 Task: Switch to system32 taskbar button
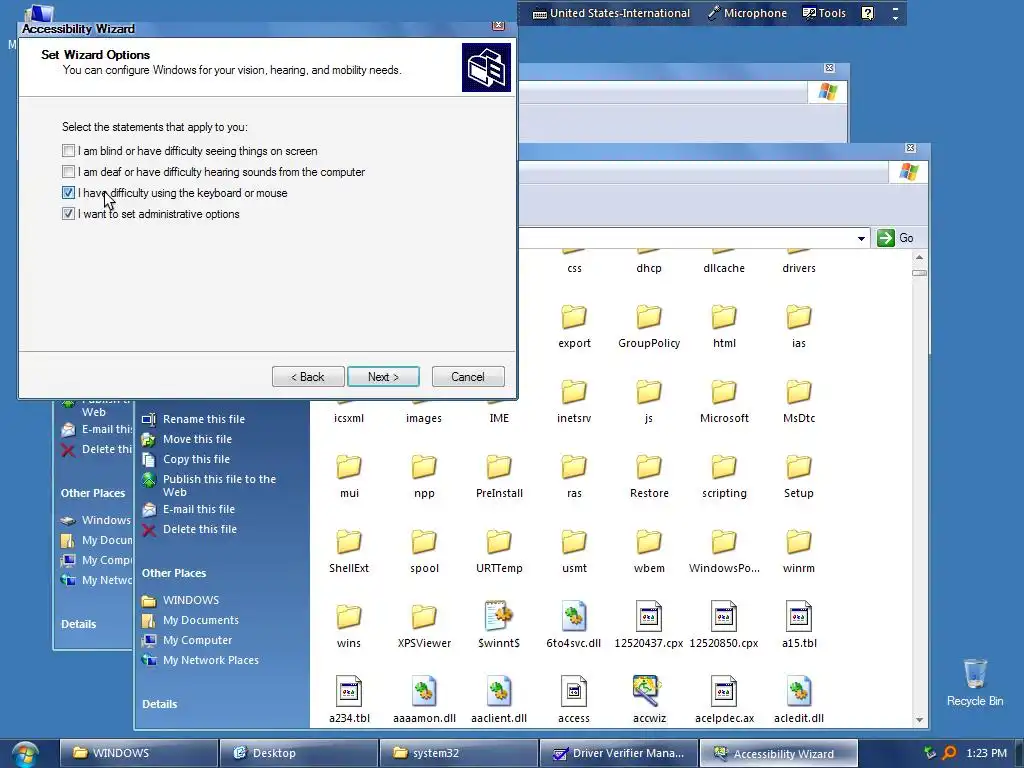[x=458, y=753]
